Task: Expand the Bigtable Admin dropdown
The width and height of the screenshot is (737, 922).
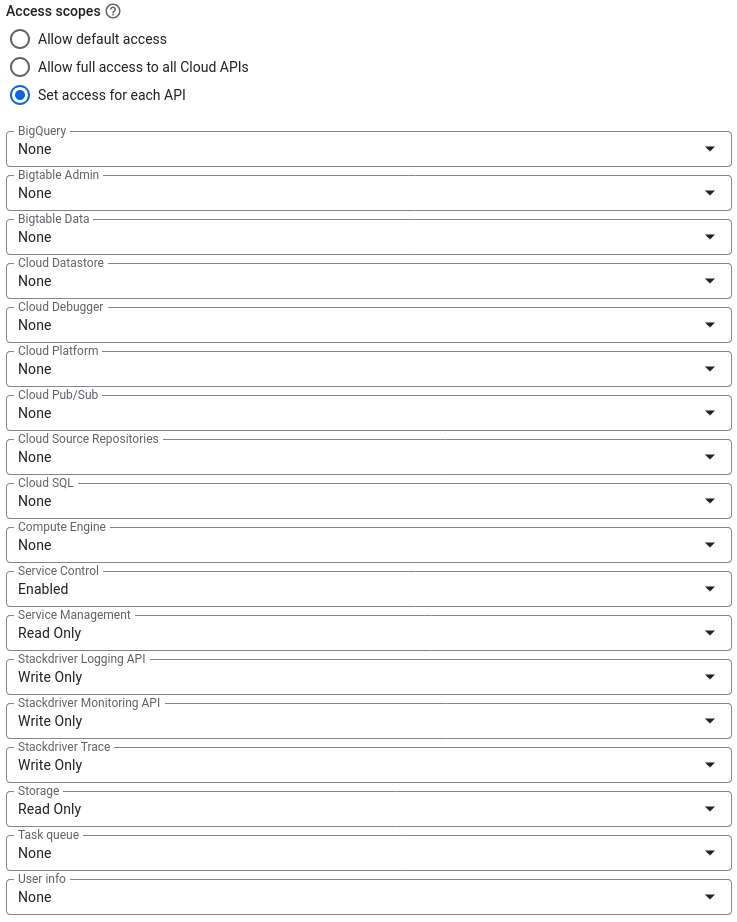Action: pos(368,193)
